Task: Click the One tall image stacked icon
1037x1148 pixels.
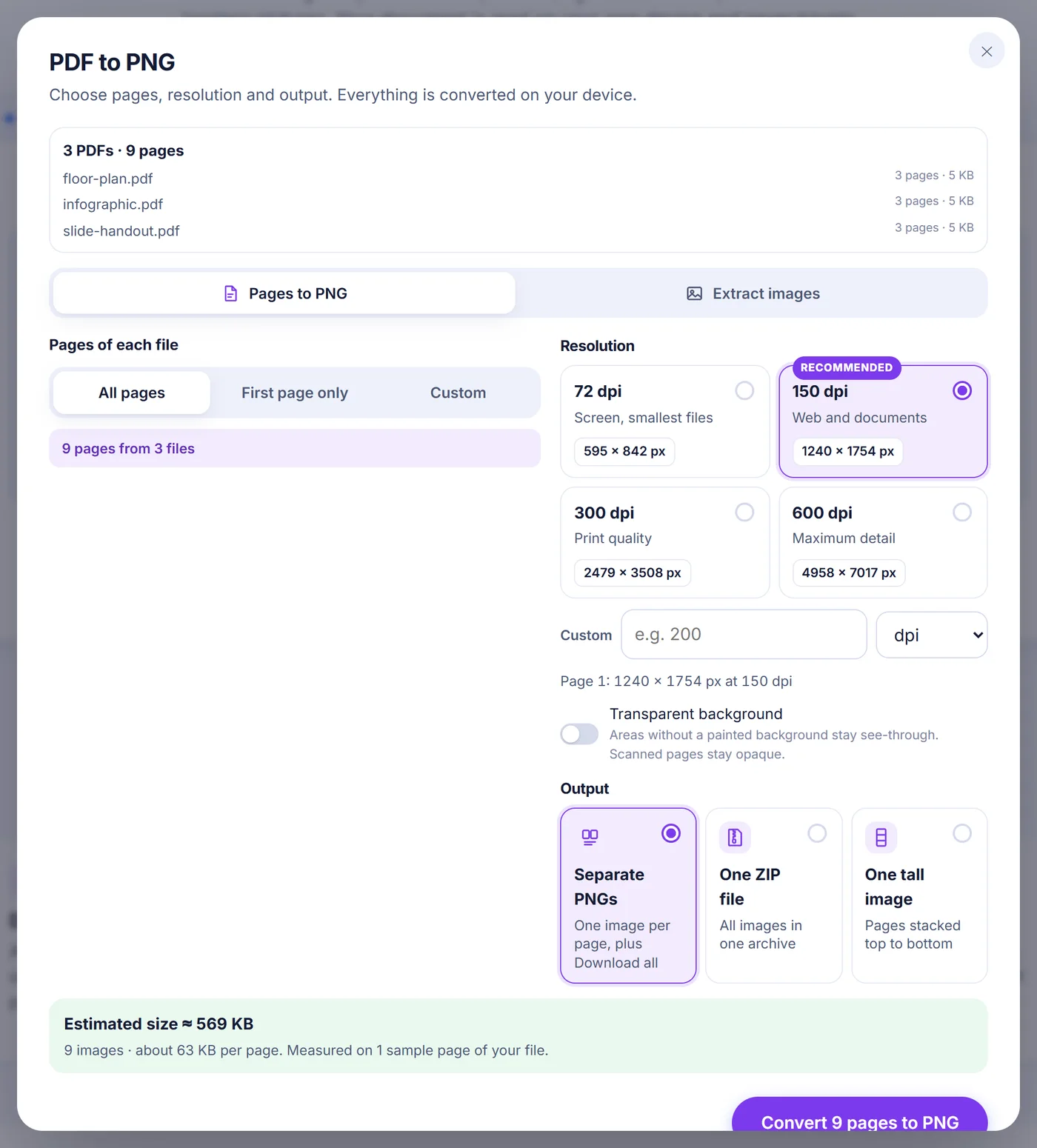Action: pyautogui.click(x=881, y=838)
